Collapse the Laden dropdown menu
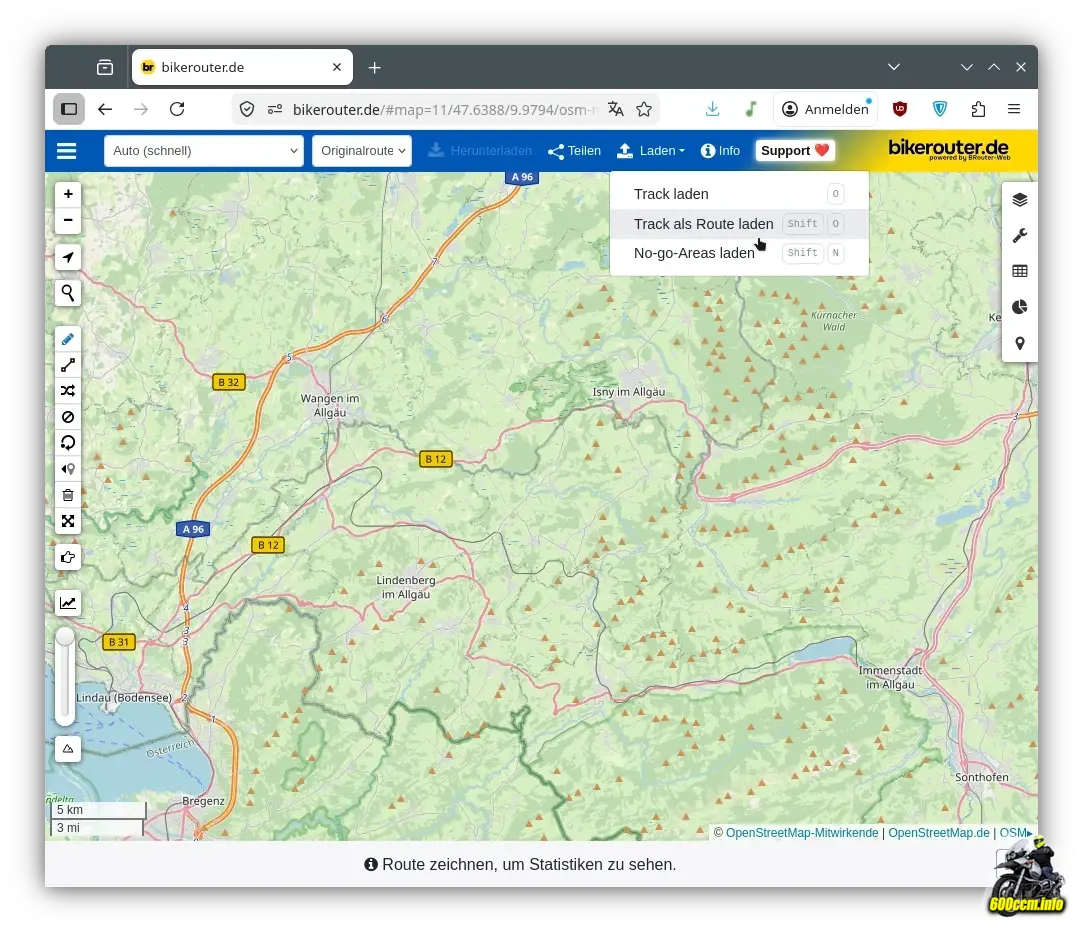The width and height of the screenshot is (1083, 932). coord(651,151)
